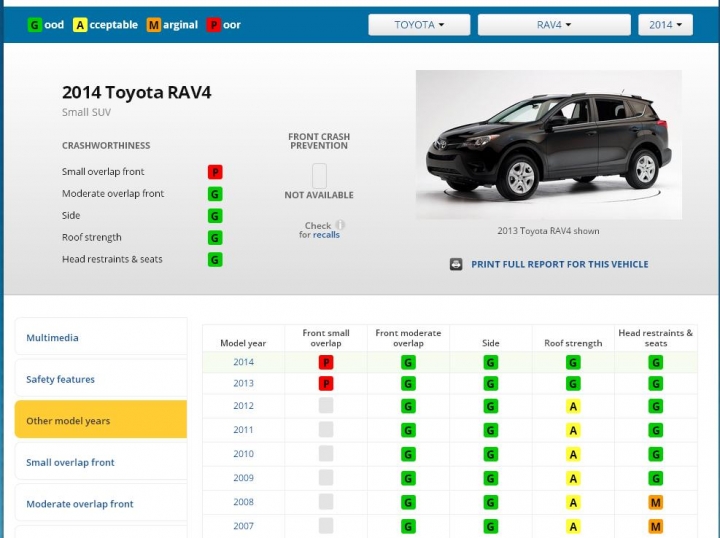Screen dimensions: 720x538
Task: Open the TOYOTA make dropdown
Action: point(419,25)
